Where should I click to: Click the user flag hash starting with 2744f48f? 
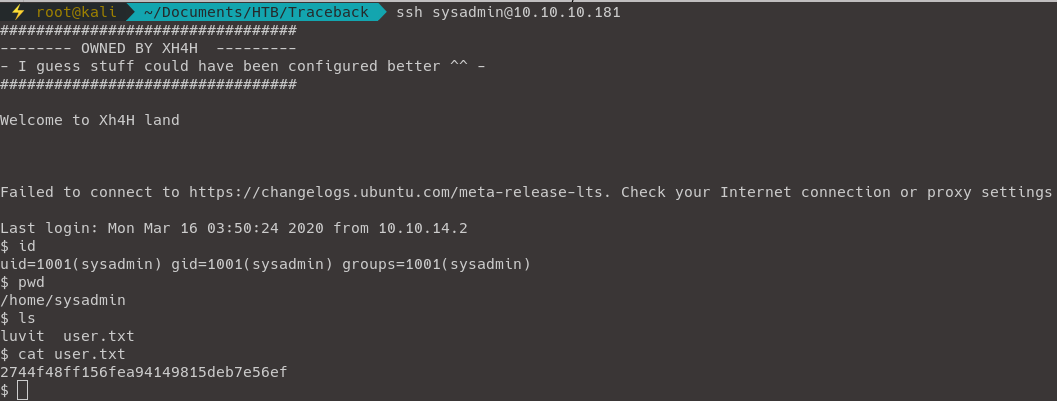pos(144,372)
